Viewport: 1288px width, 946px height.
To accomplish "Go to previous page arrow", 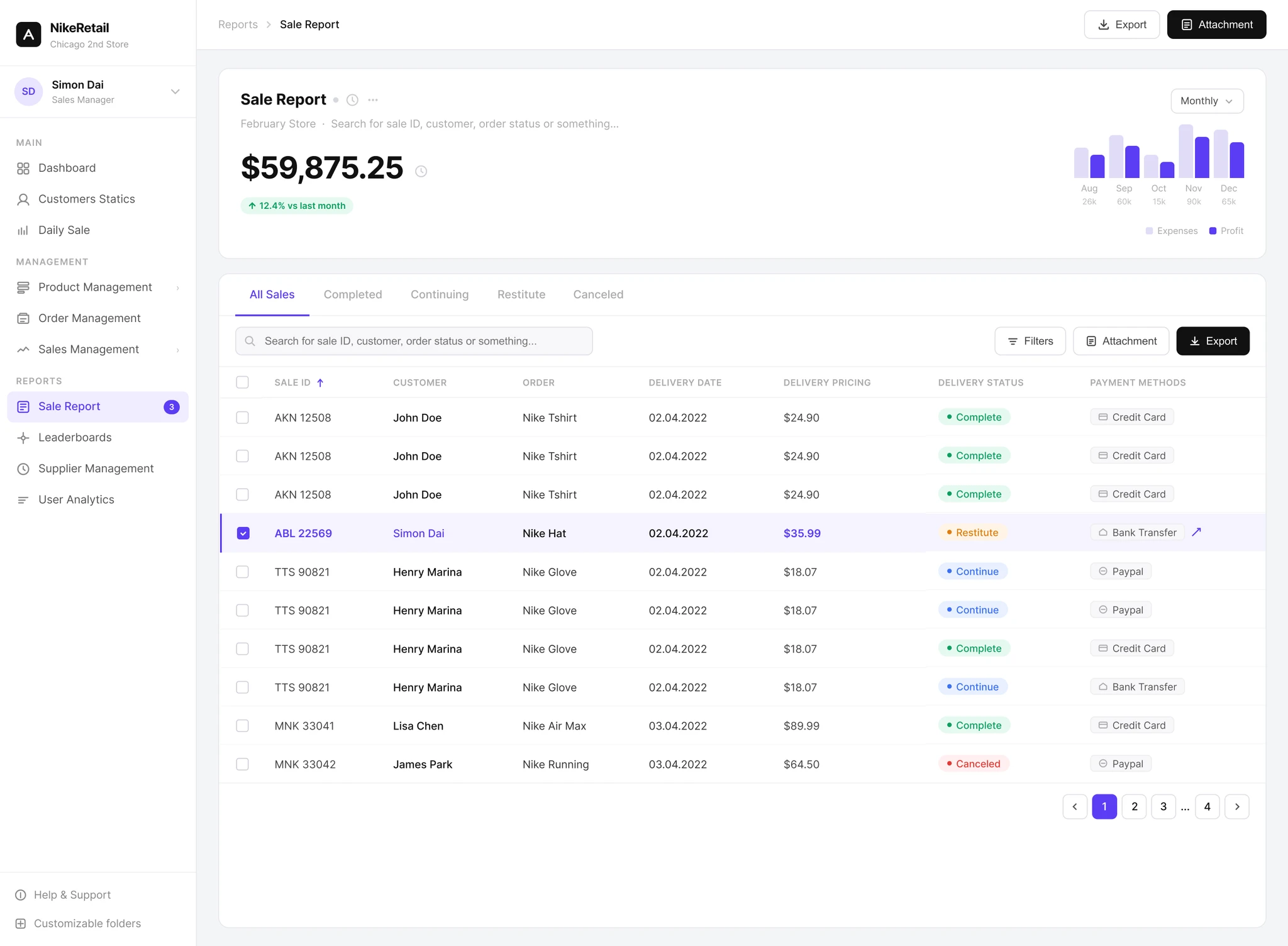I will (1075, 806).
